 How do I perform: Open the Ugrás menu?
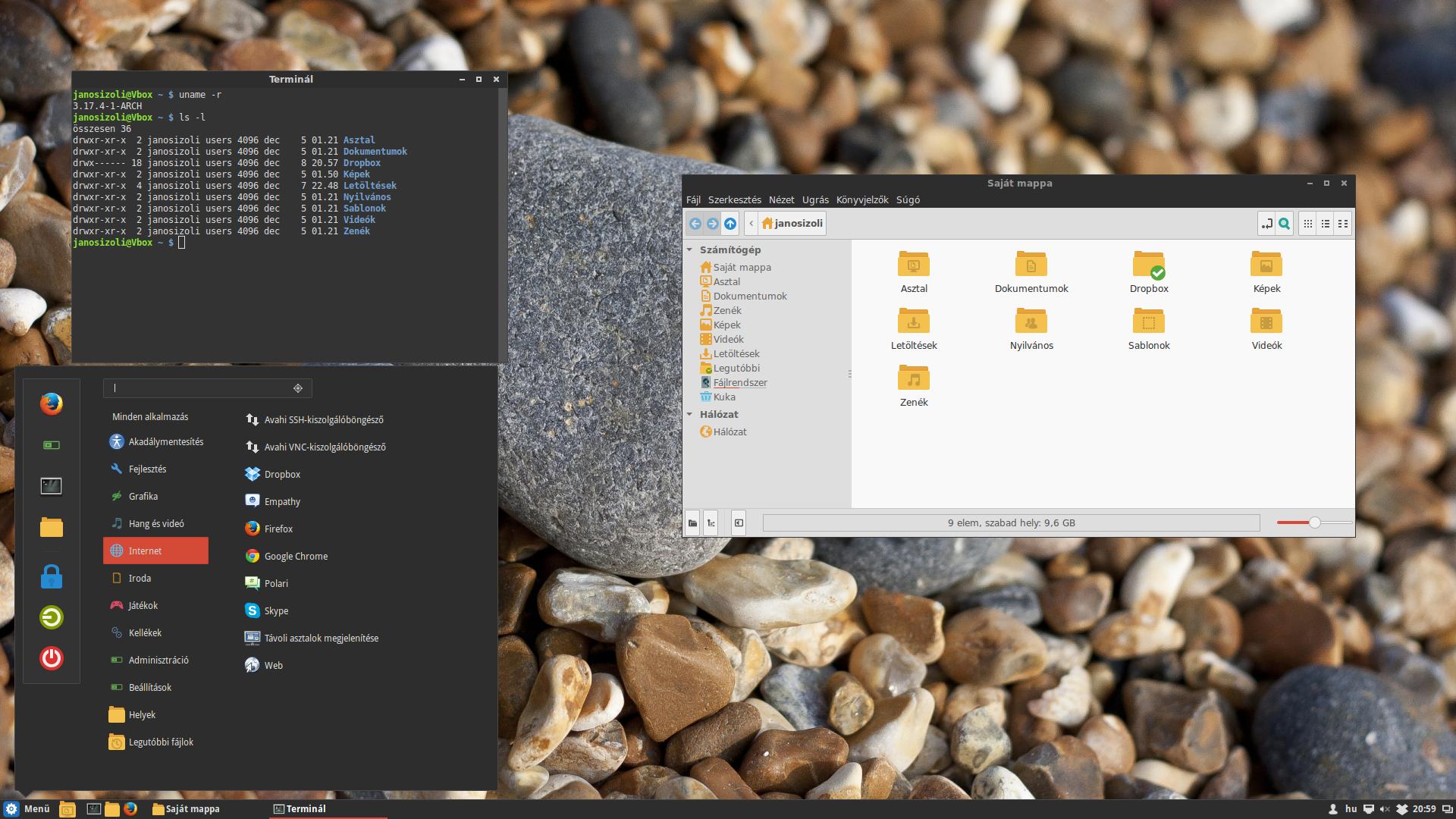(815, 200)
